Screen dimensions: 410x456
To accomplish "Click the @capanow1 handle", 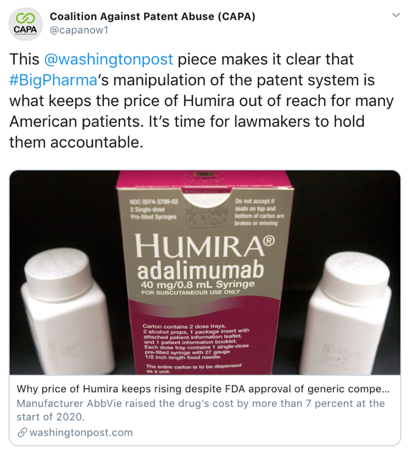I will click(79, 30).
